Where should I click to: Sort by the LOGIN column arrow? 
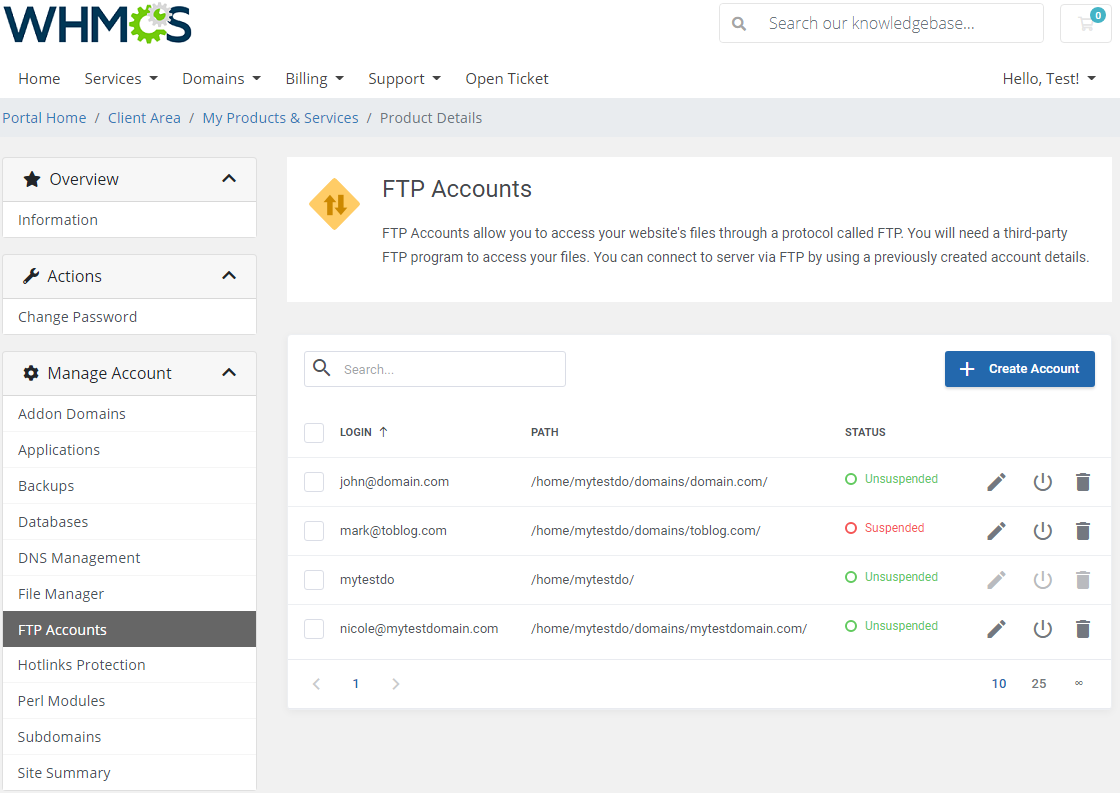[x=384, y=432]
